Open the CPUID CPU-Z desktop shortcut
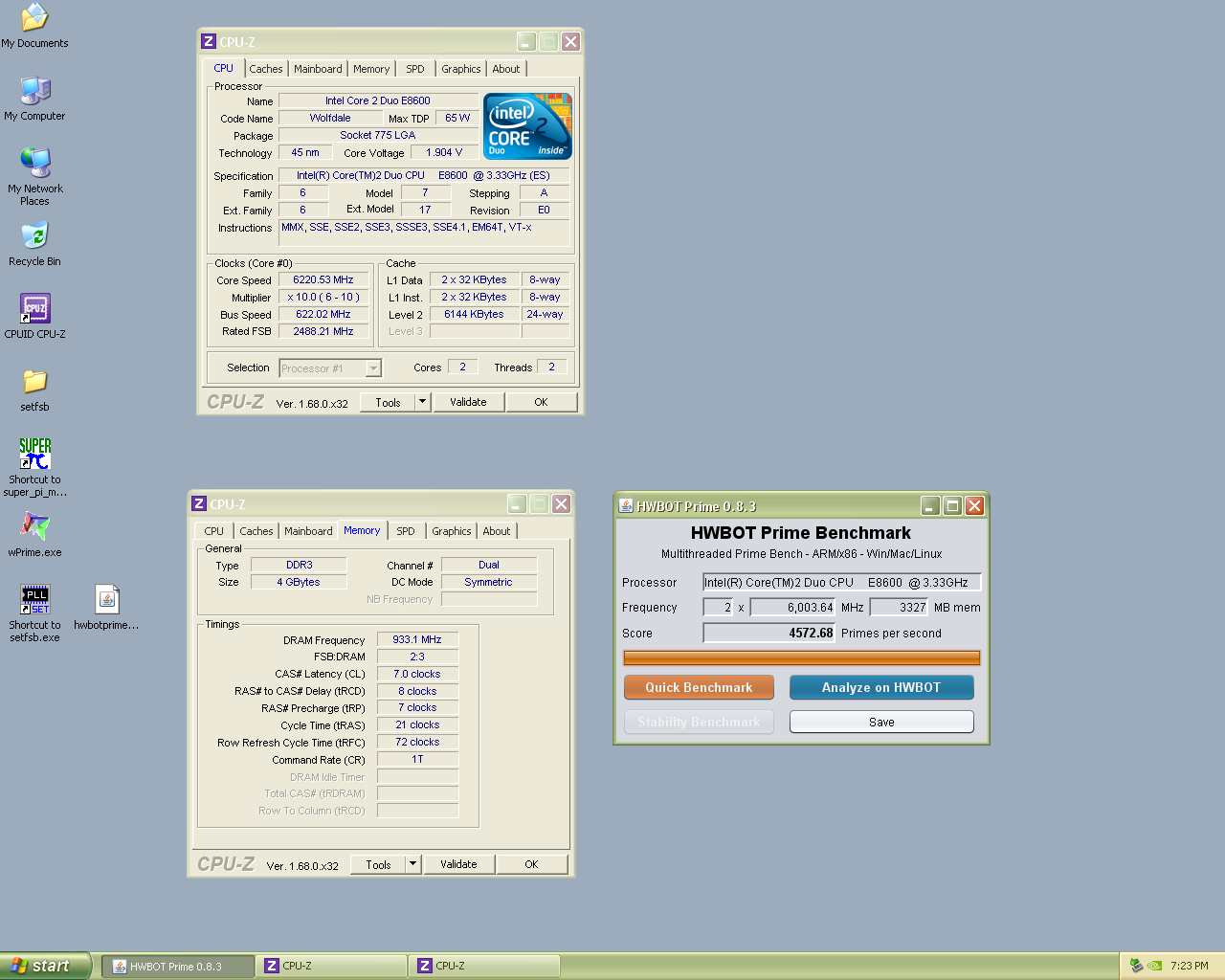 (x=34, y=309)
